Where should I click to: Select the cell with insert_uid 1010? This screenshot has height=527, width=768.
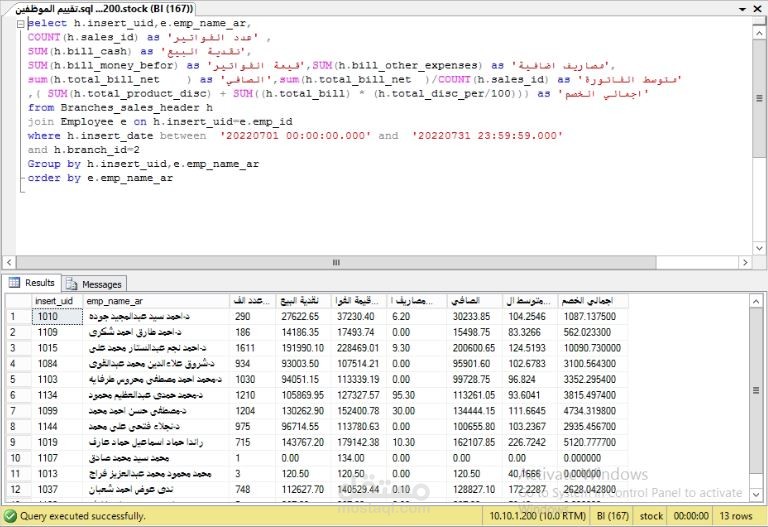point(57,316)
